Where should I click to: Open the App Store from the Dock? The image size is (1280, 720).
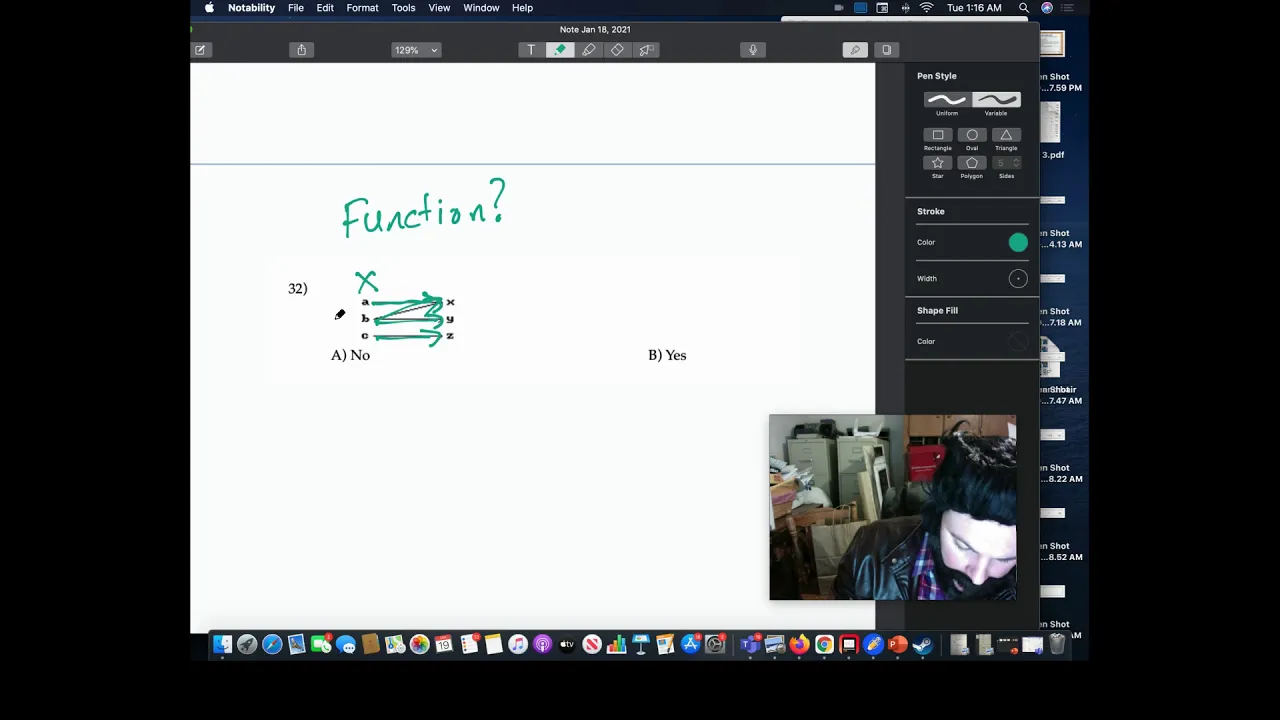(x=690, y=645)
